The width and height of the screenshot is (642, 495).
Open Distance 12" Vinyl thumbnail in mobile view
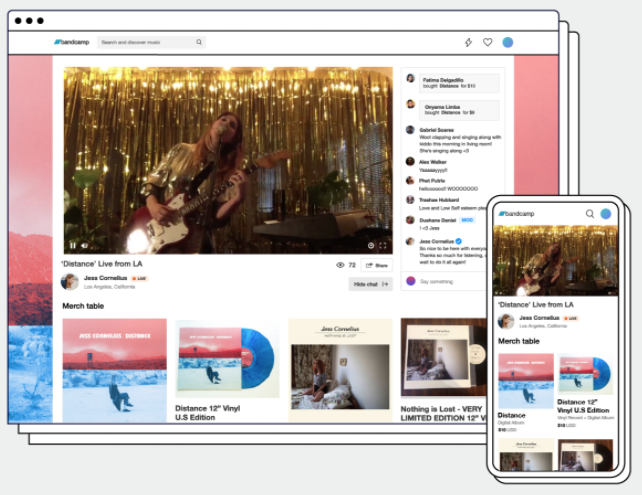point(585,374)
